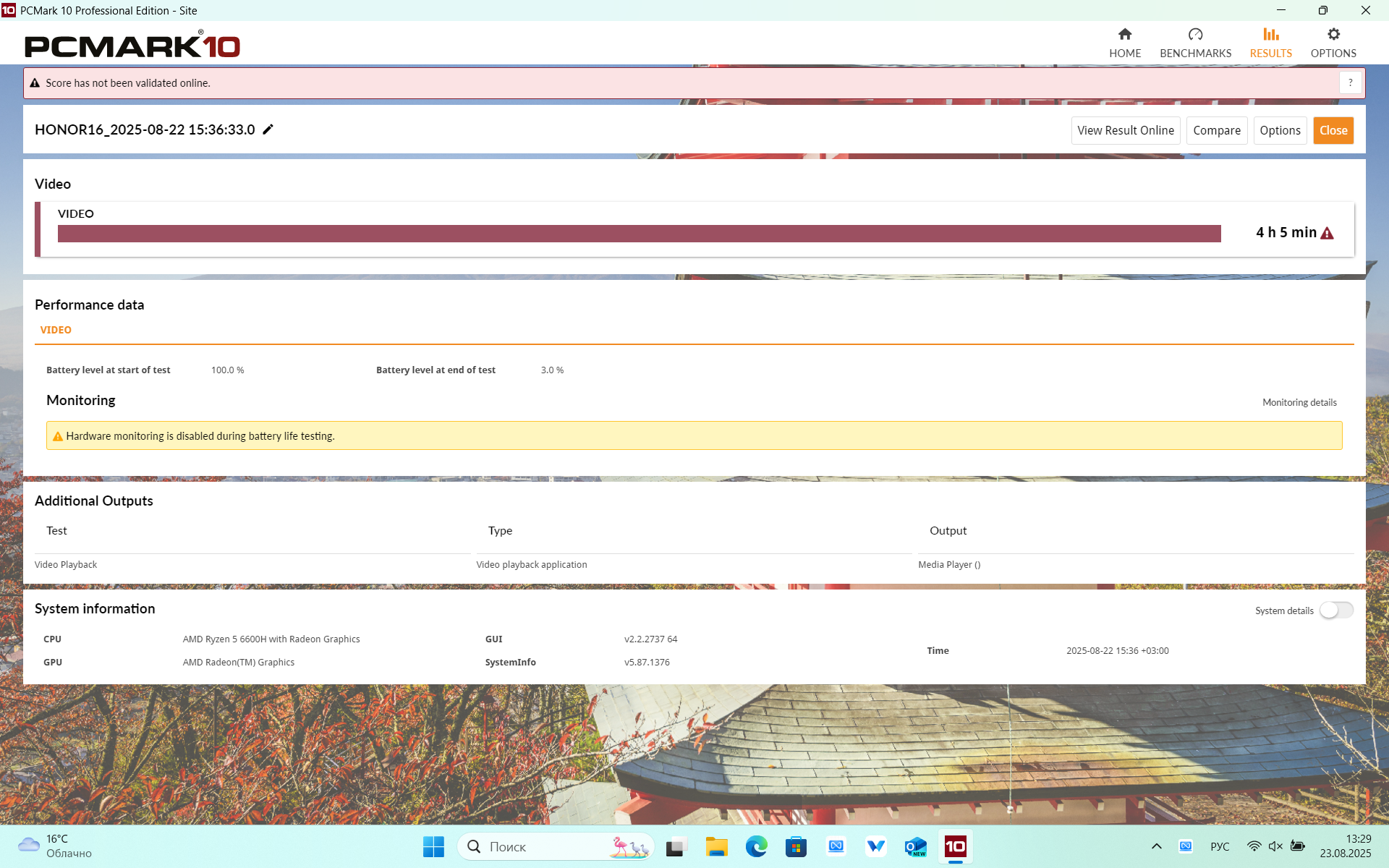This screenshot has height=868, width=1389.
Task: Show hidden system tray icons chevron
Action: pyautogui.click(x=1156, y=846)
